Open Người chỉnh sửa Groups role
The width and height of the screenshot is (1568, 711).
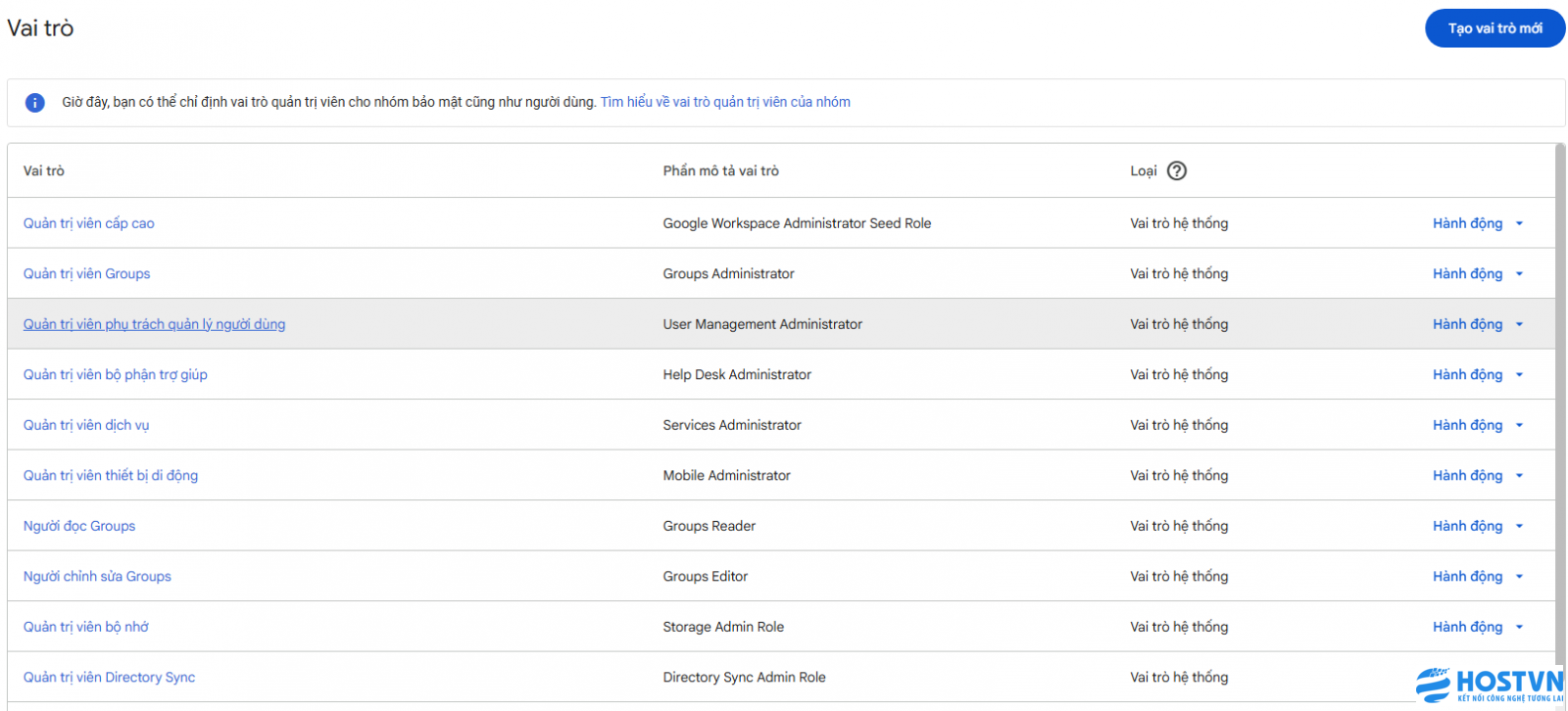pyautogui.click(x=97, y=576)
